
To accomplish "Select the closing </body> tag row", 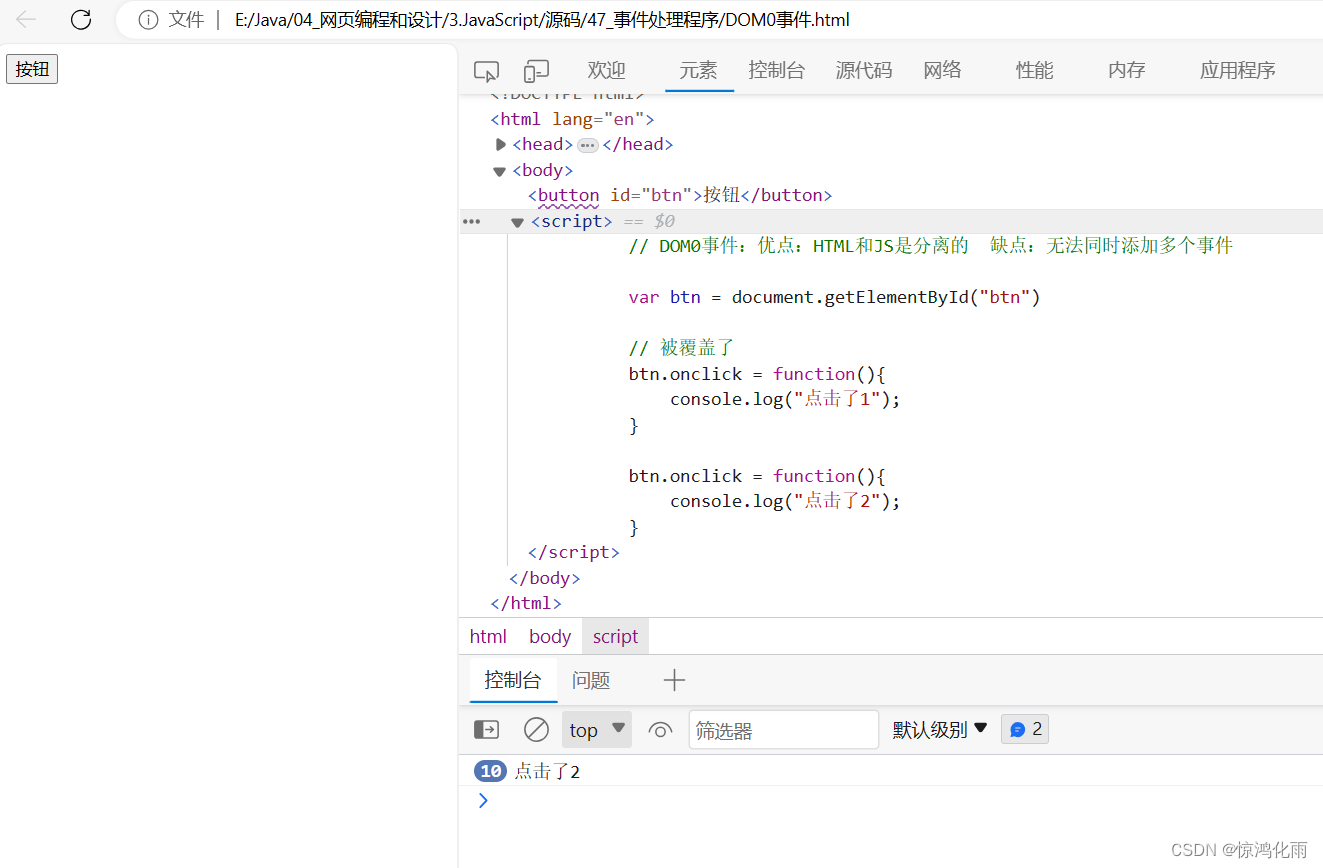I will click(x=544, y=578).
